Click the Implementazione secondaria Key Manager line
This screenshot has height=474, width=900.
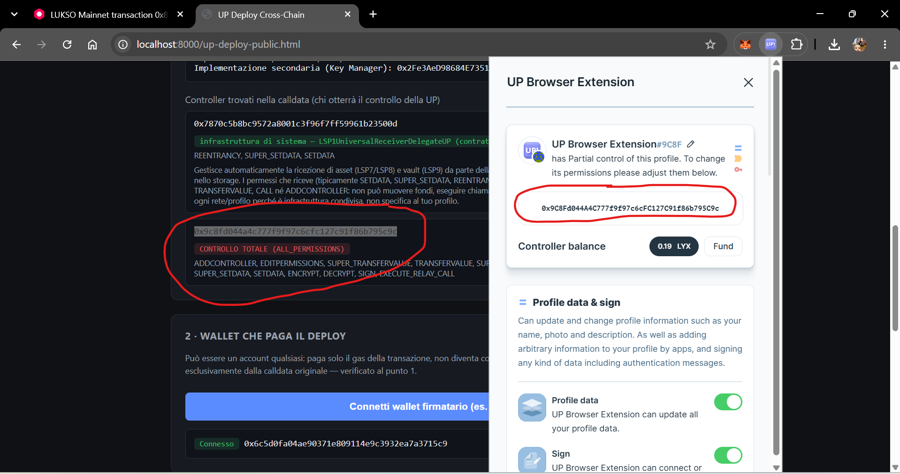[x=341, y=68]
